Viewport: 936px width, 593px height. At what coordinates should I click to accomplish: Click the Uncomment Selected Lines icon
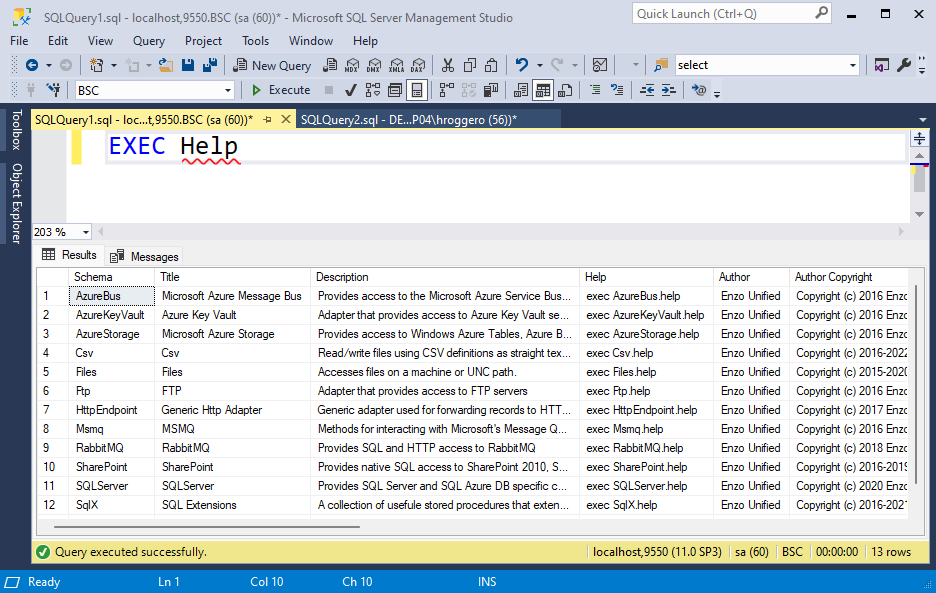coord(617,90)
